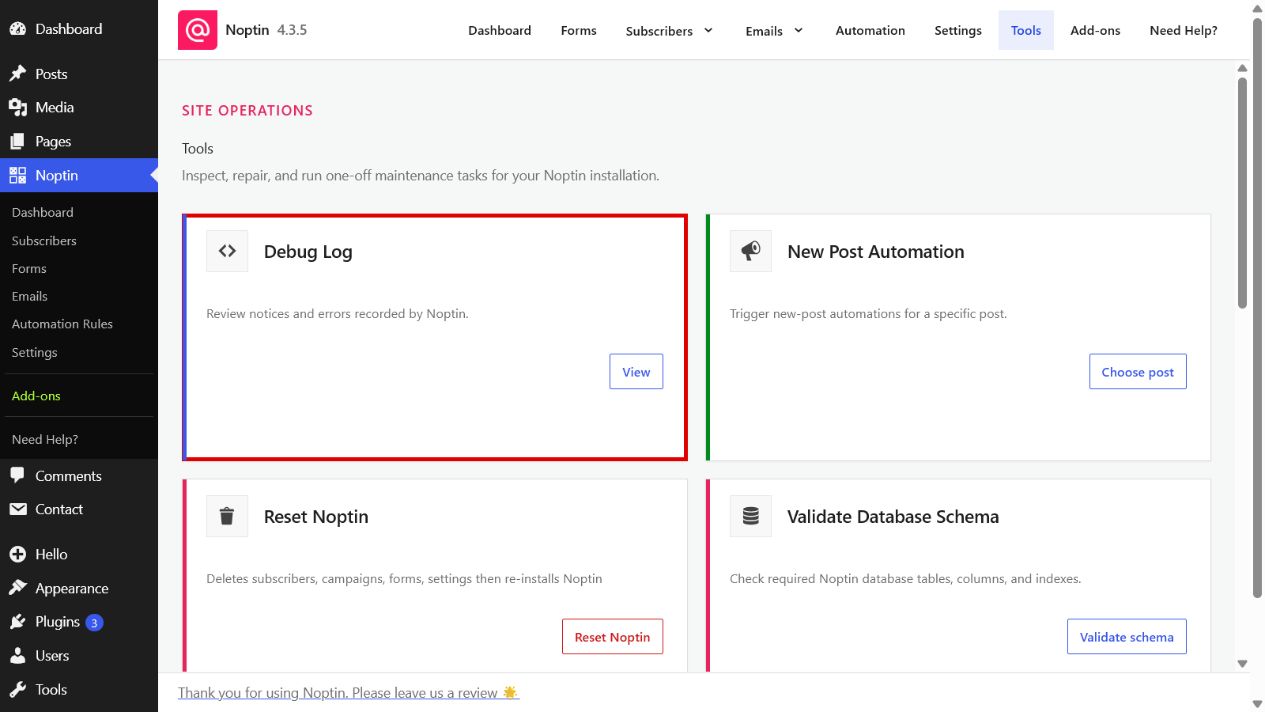Open Need Help? in Noptin header

[x=1183, y=30]
